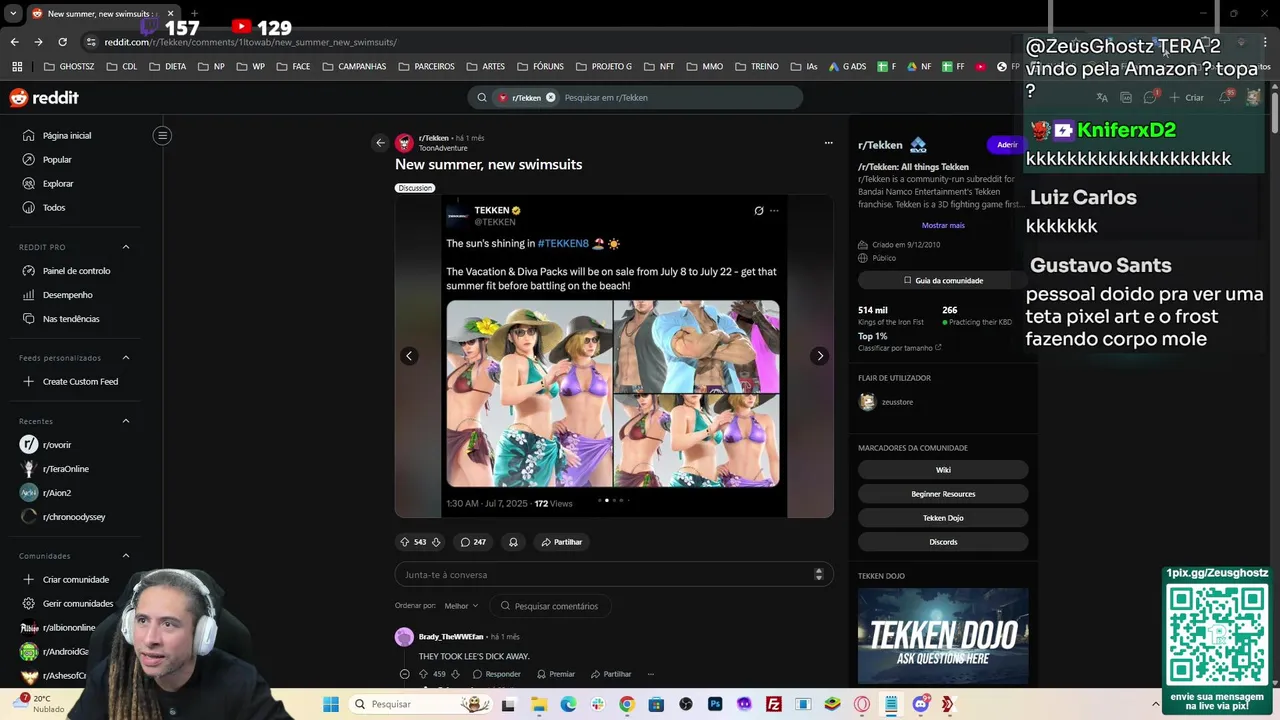The image size is (1280, 720).
Task: Open more options on Brady_TheWWEfan's comment
Action: 650,674
